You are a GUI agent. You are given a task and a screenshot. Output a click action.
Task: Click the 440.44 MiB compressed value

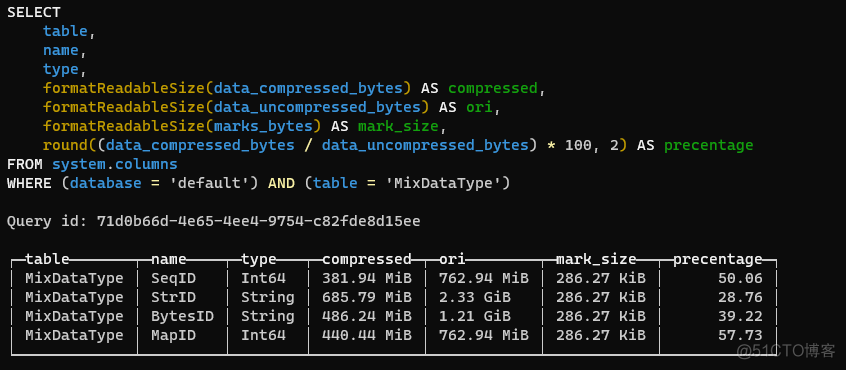click(x=367, y=335)
